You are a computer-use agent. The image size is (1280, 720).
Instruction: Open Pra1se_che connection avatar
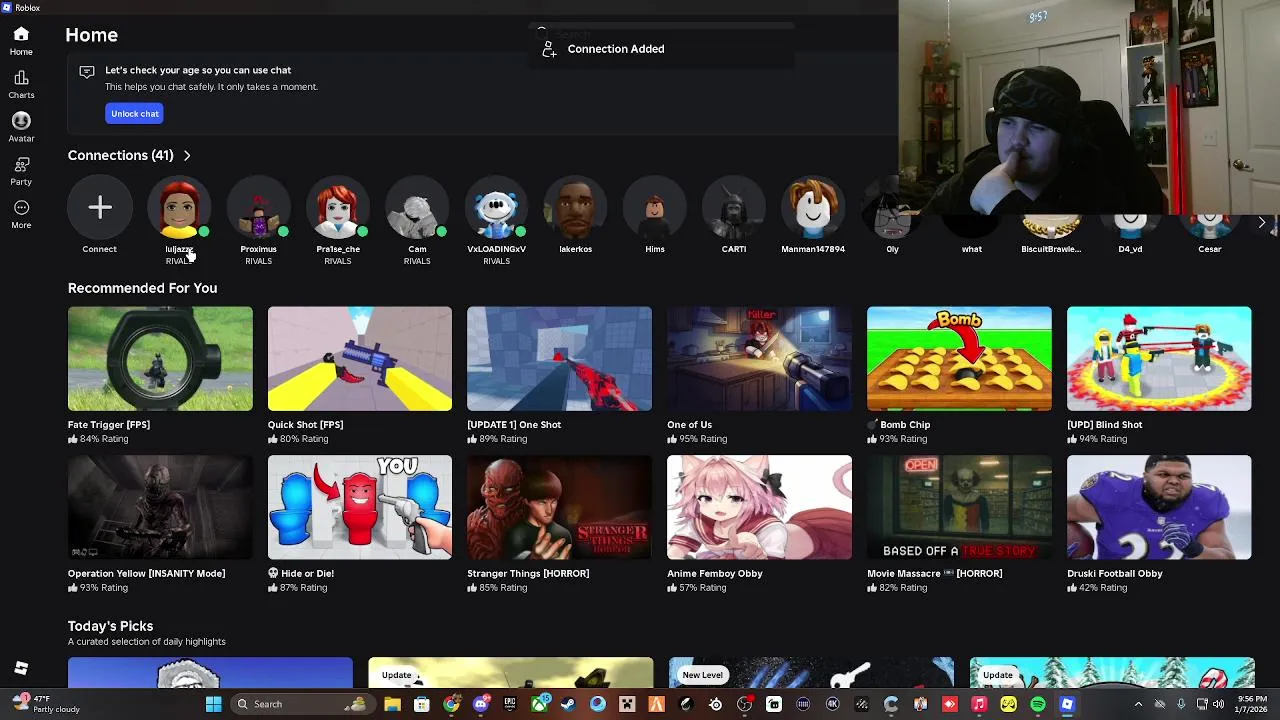click(338, 207)
